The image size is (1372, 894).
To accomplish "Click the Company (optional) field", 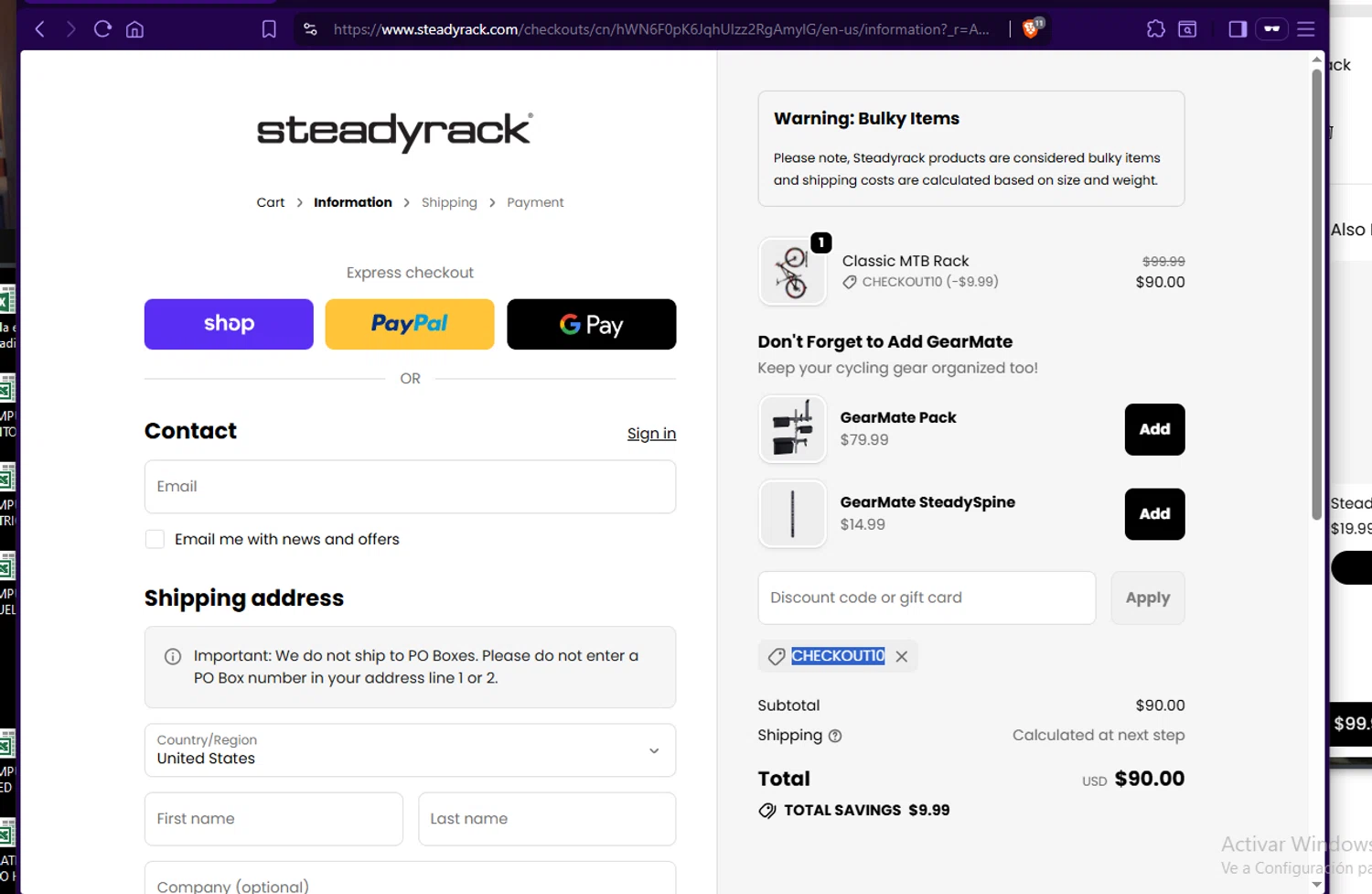I will coord(410,878).
